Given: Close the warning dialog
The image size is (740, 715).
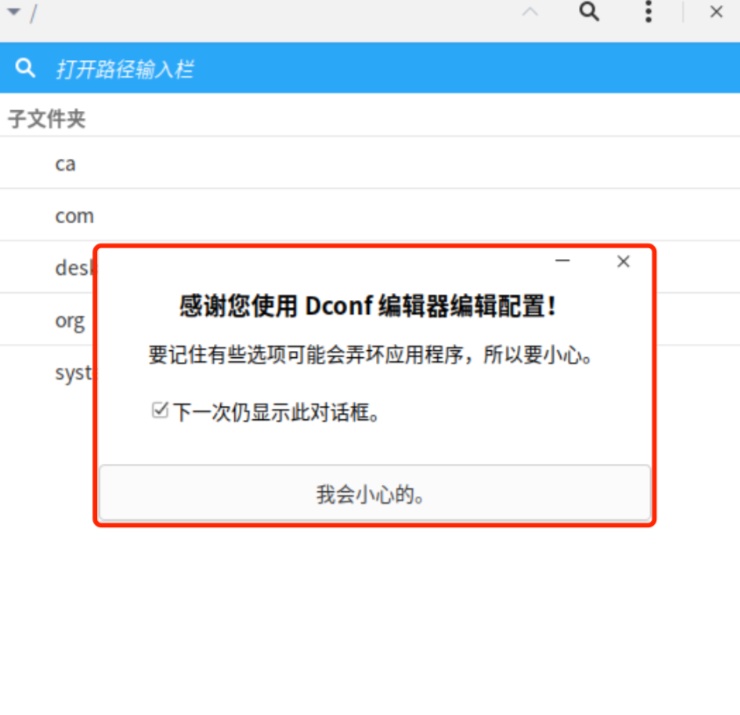Looking at the screenshot, I should (x=623, y=261).
